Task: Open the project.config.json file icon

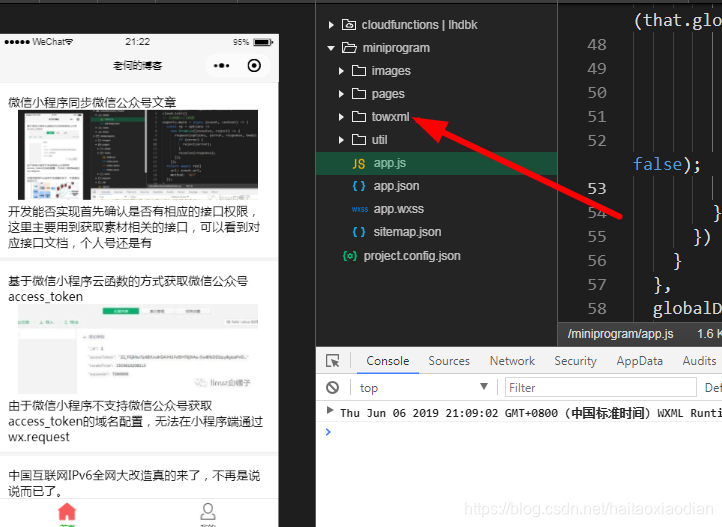Action: pyautogui.click(x=350, y=256)
